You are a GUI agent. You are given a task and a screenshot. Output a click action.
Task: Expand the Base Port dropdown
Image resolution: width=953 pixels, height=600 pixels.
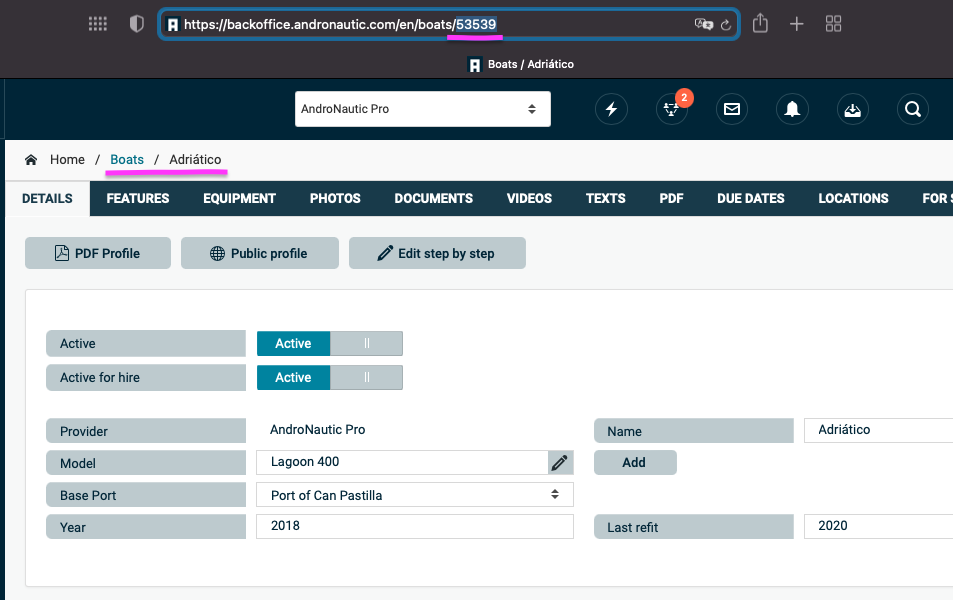pos(414,495)
